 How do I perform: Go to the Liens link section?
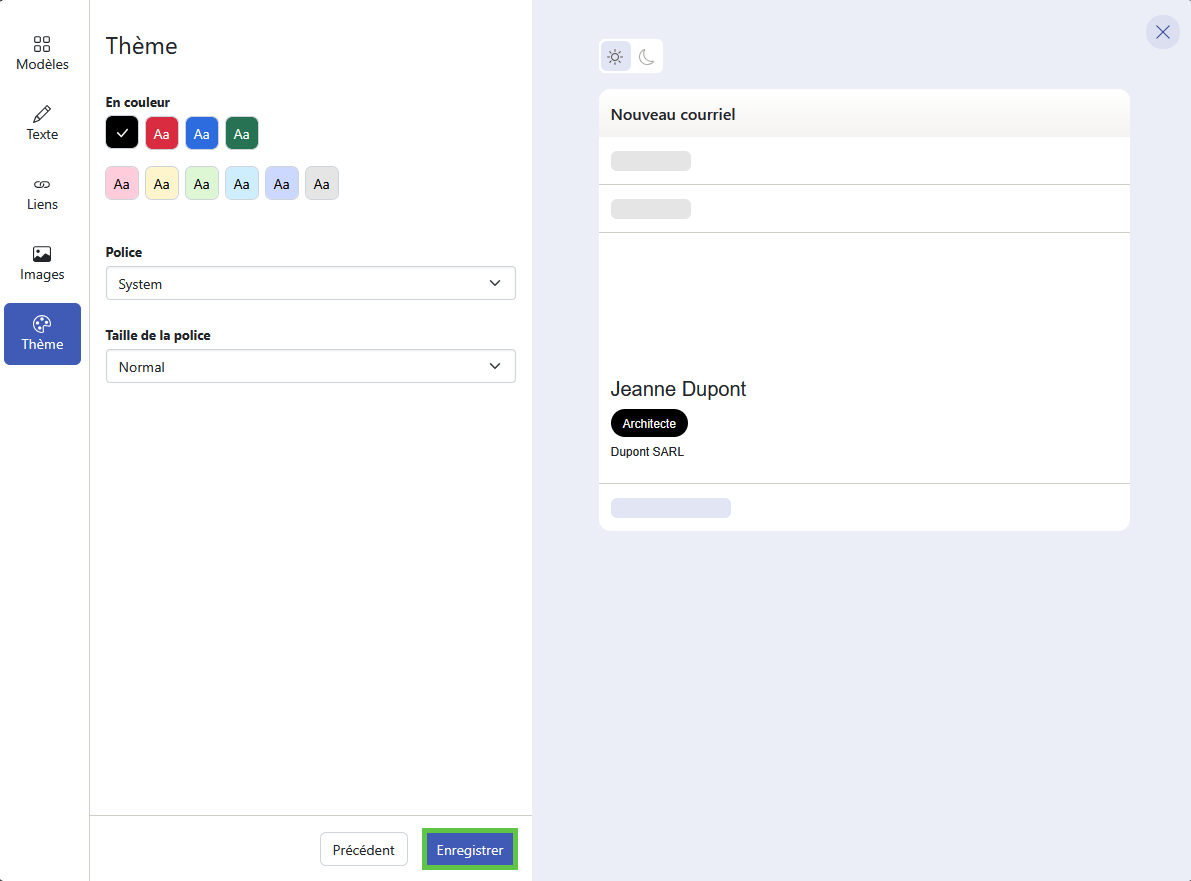42,194
